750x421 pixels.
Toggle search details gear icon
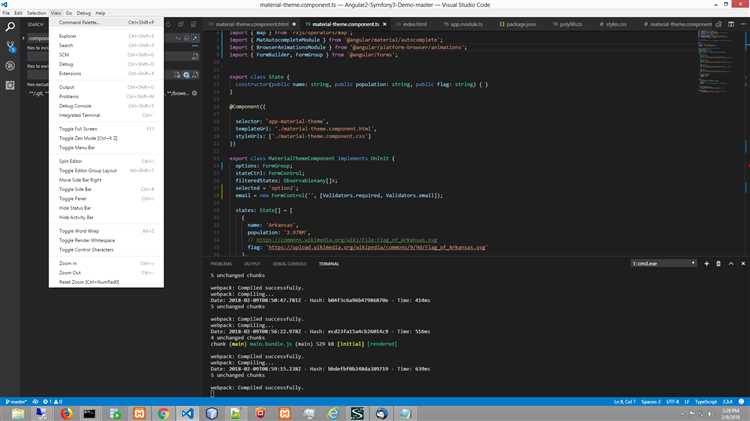point(195,93)
